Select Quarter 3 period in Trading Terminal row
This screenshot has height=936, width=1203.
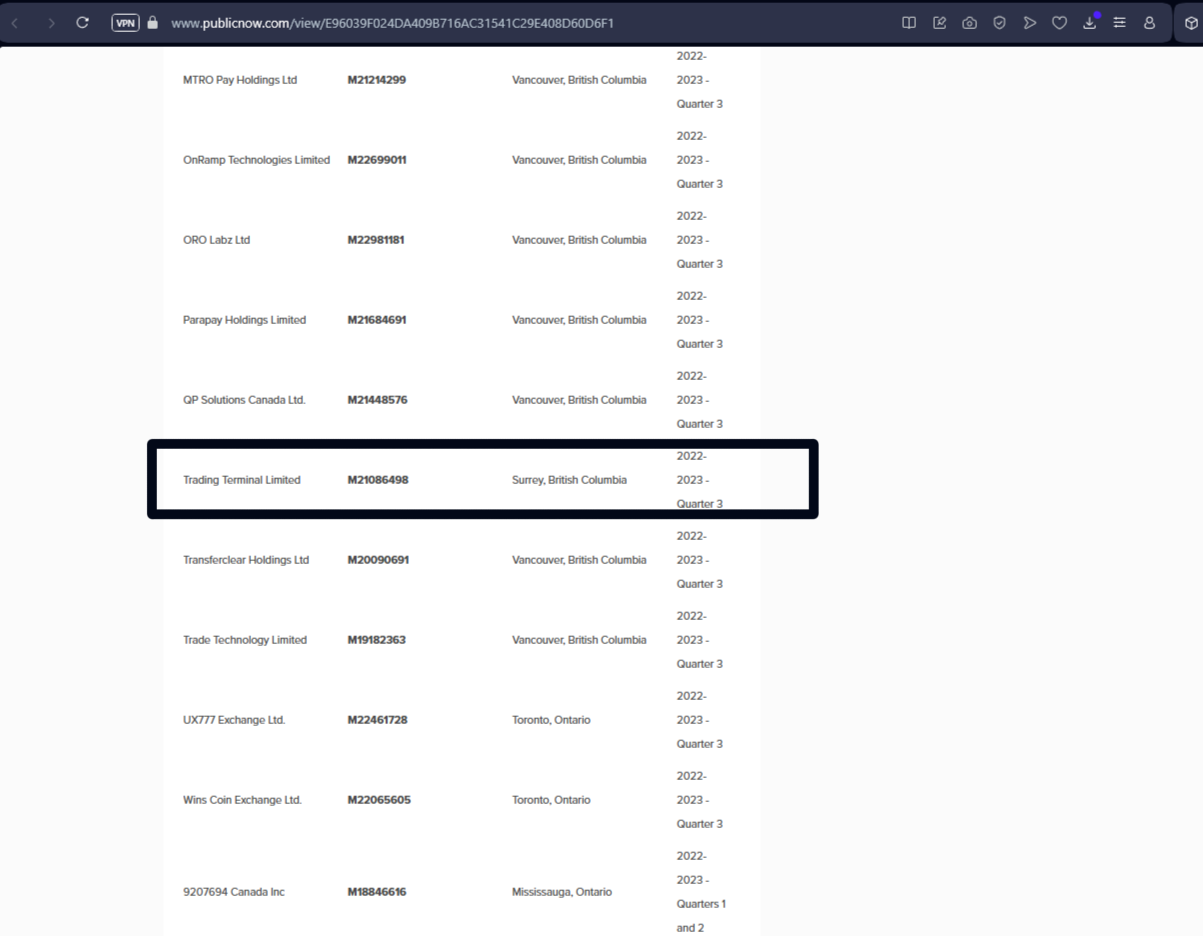click(x=699, y=480)
